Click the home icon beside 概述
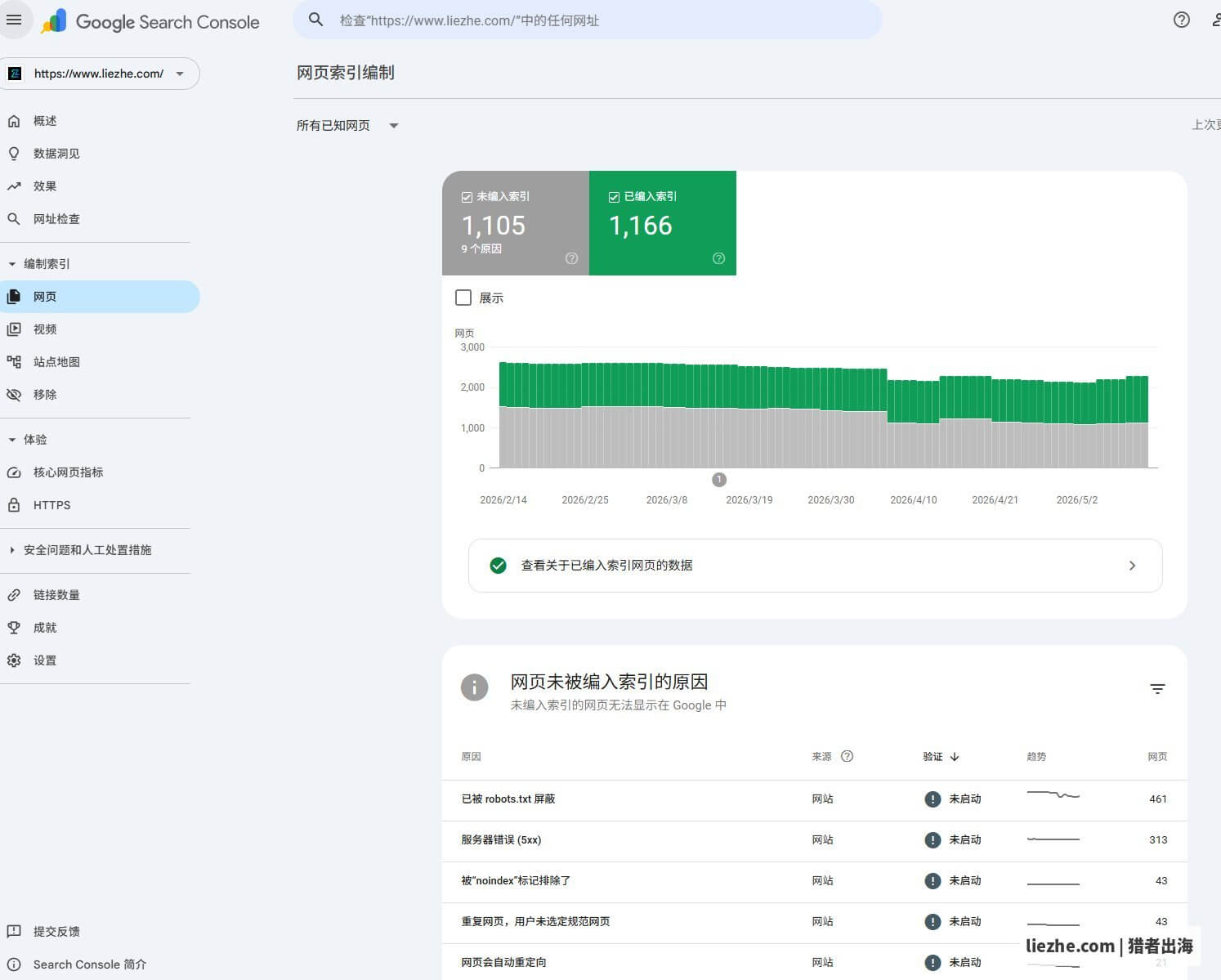Viewport: 1221px width, 980px height. pyautogui.click(x=14, y=121)
